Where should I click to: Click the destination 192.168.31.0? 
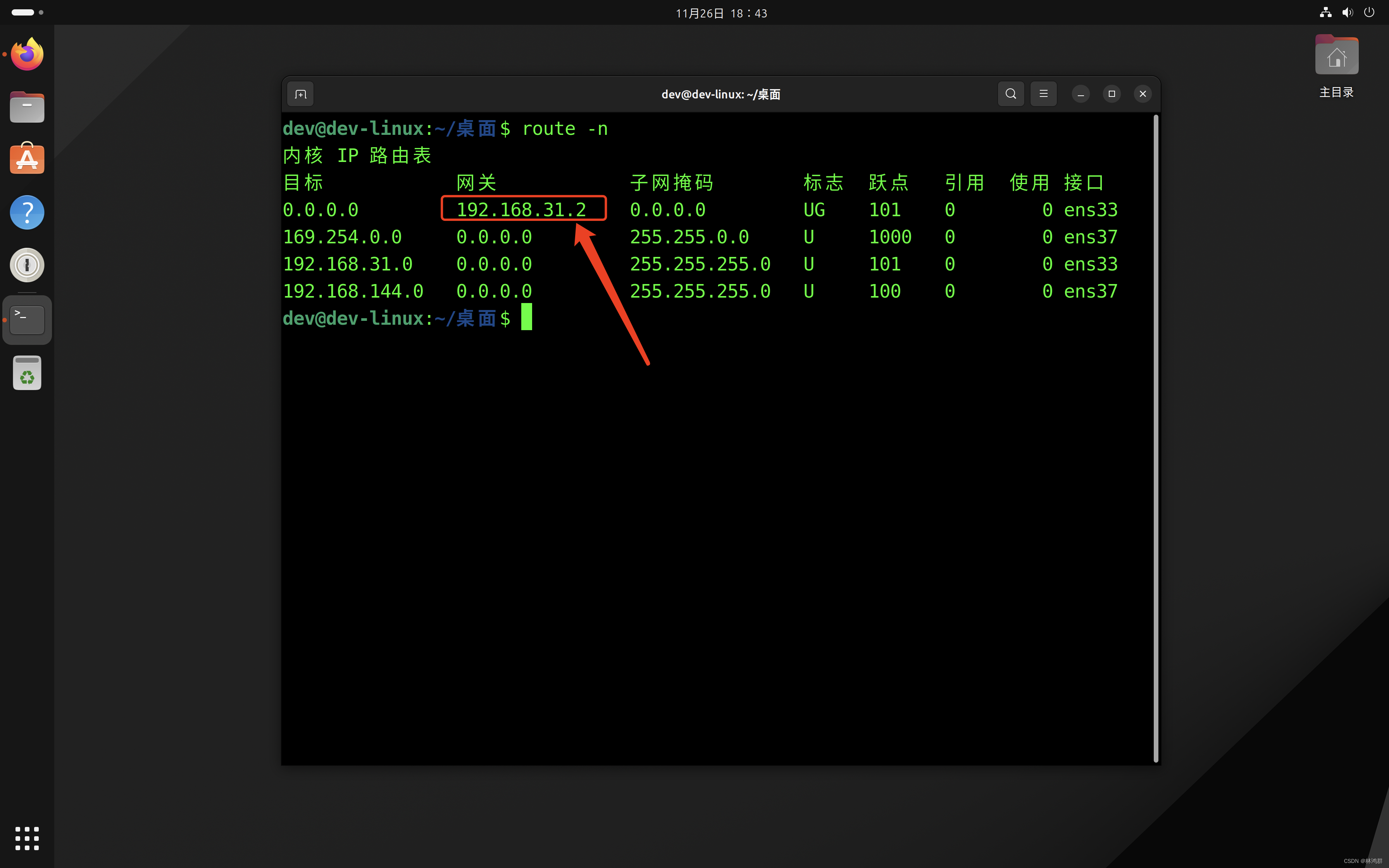pyautogui.click(x=348, y=264)
